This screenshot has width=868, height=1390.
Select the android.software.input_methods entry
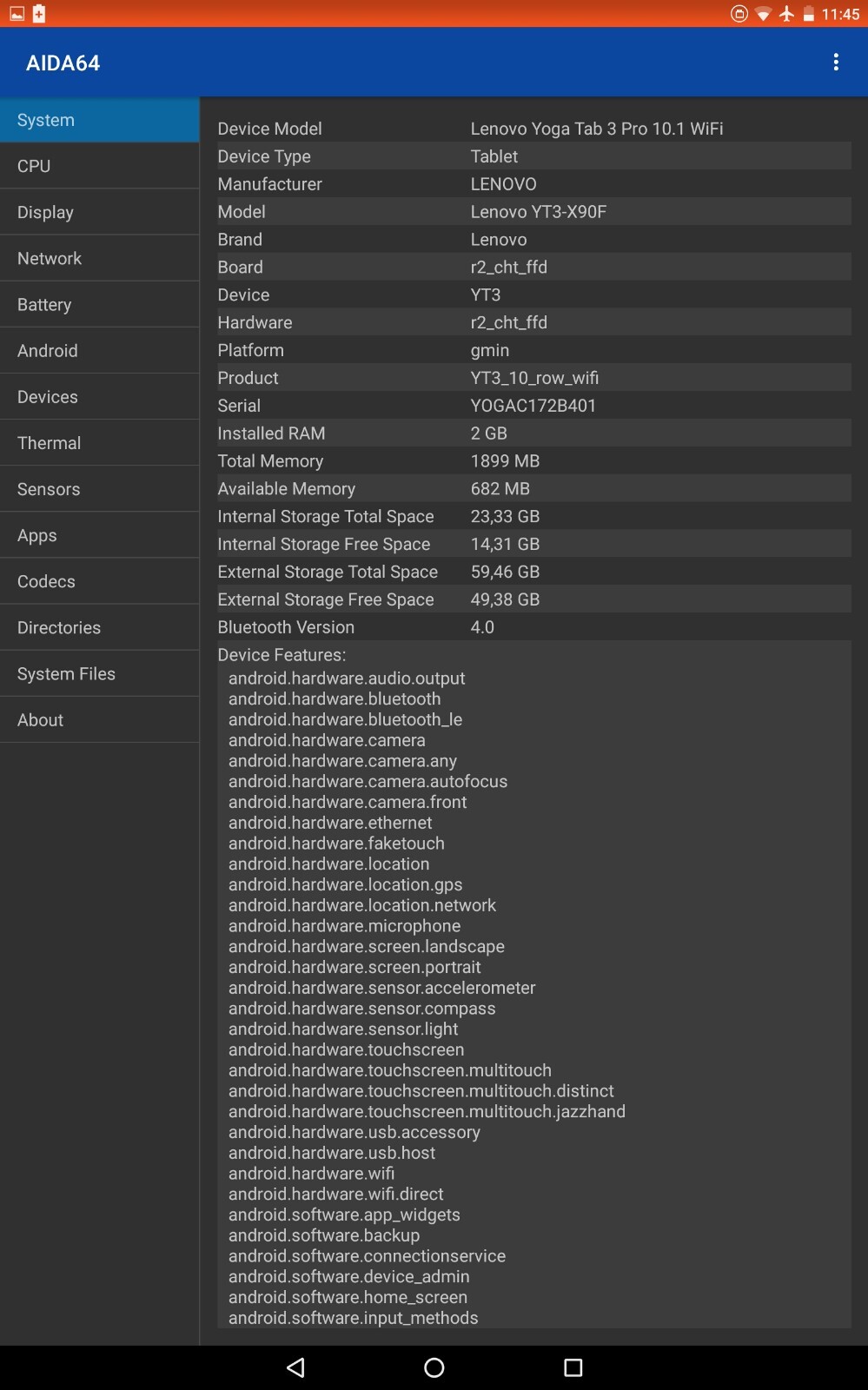pyautogui.click(x=353, y=1318)
